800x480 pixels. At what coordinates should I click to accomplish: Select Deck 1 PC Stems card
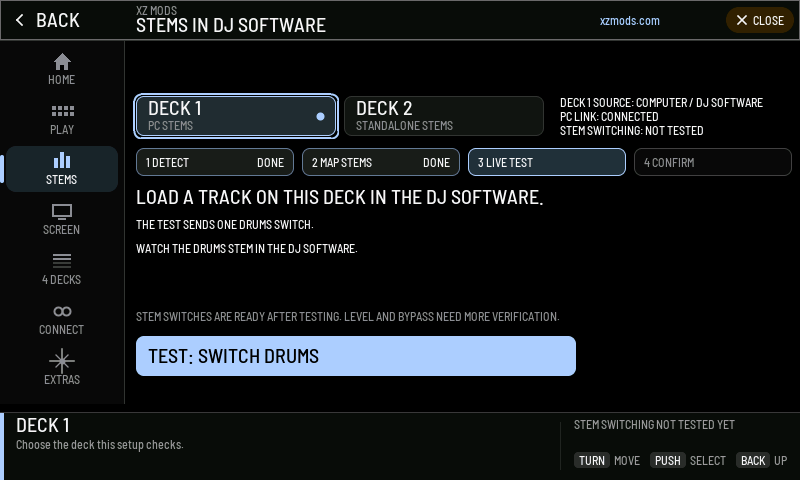(236, 116)
